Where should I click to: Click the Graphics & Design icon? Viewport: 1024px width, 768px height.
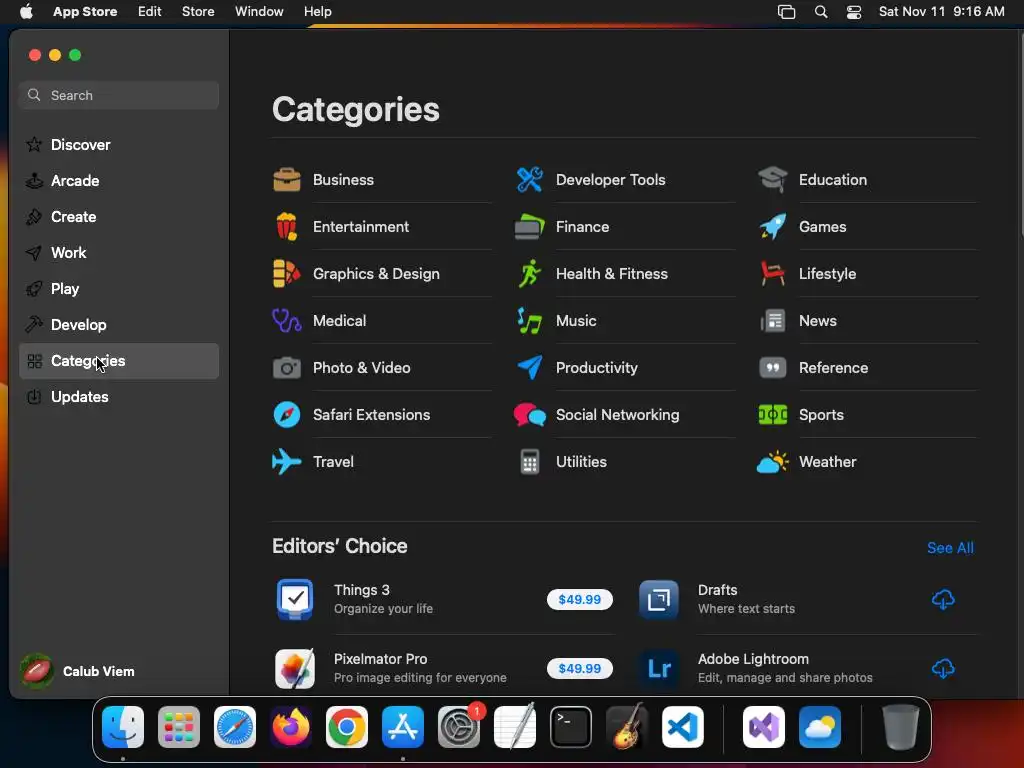pyautogui.click(x=286, y=274)
